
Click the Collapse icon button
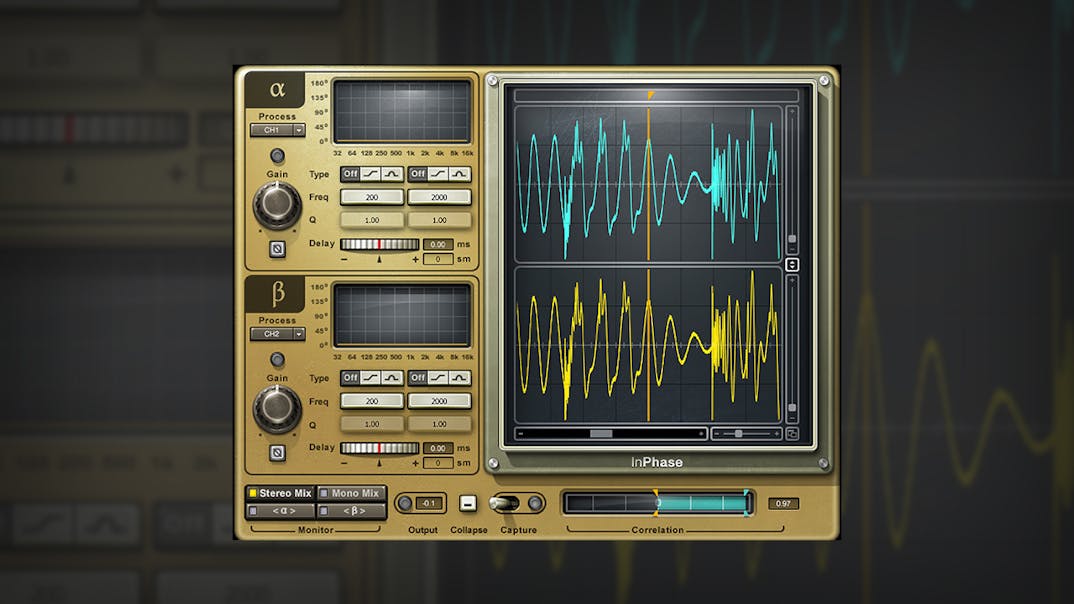click(x=468, y=505)
